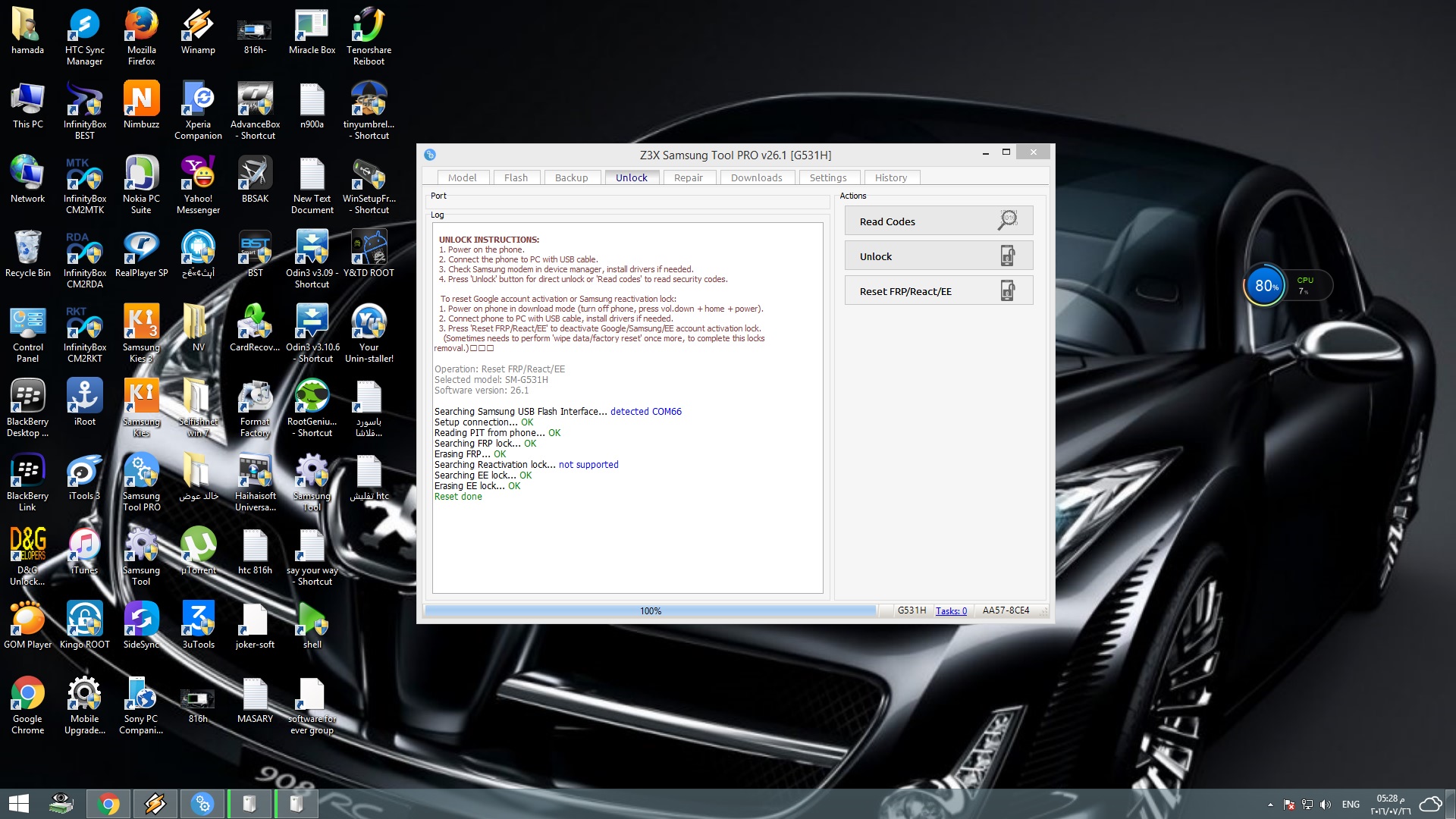Open Odin3 v3.10.6 shortcut icon
The image size is (1456, 819).
(312, 334)
